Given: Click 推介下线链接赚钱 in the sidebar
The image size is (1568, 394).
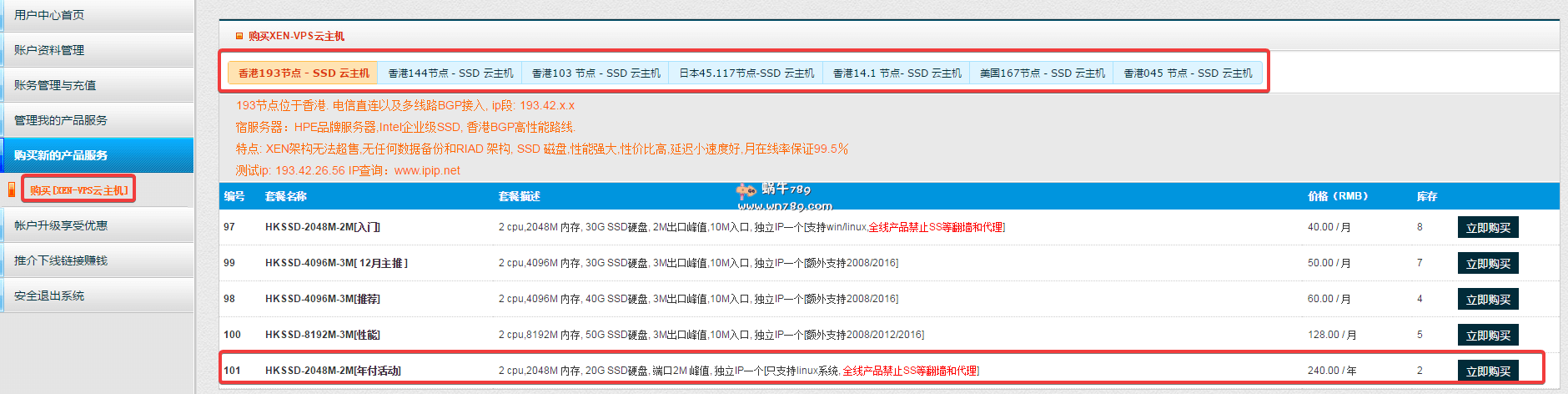Looking at the screenshot, I should [61, 260].
